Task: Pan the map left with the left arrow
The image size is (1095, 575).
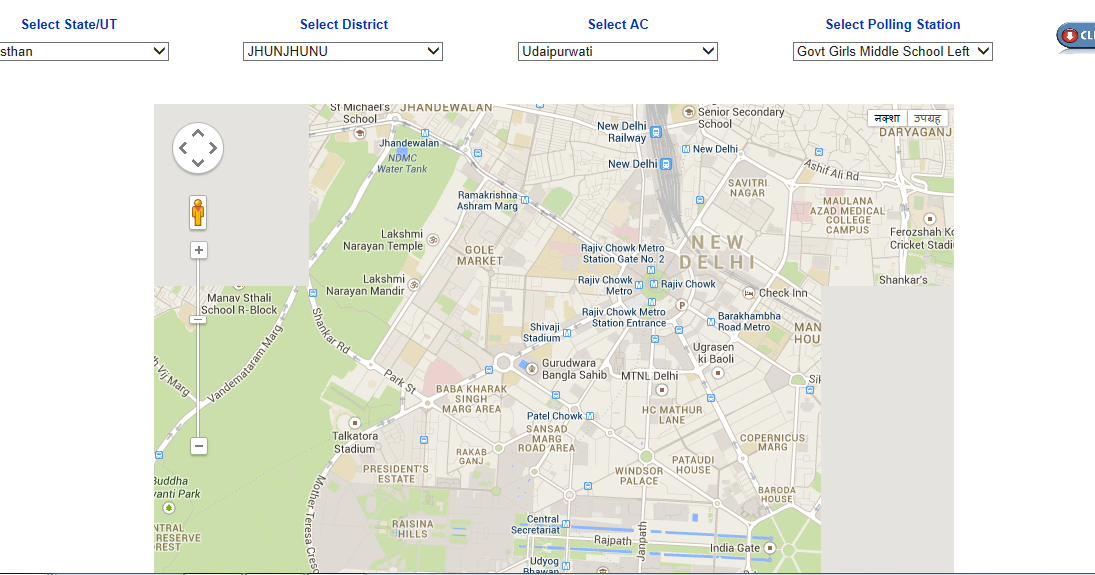Action: pos(184,148)
